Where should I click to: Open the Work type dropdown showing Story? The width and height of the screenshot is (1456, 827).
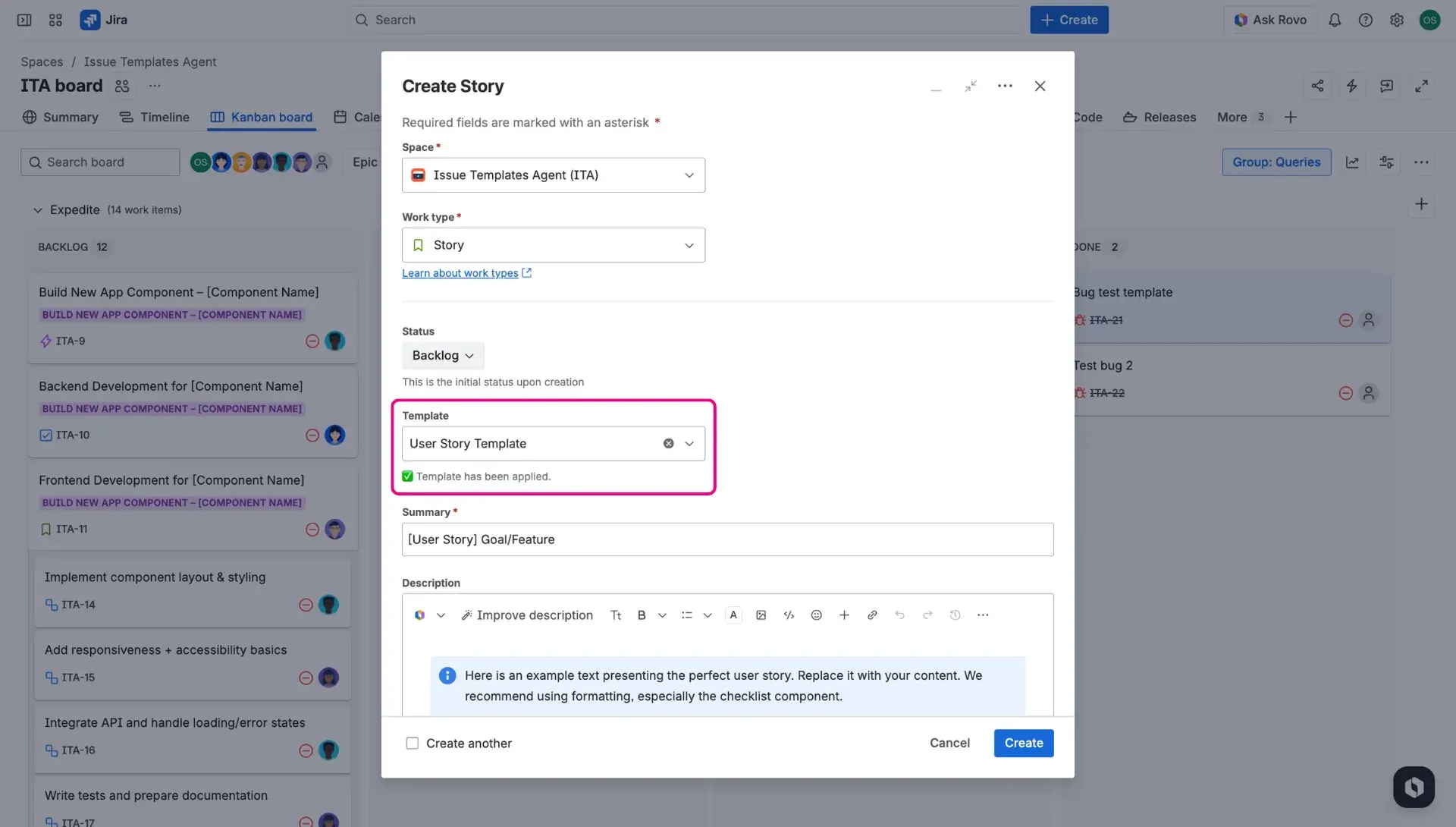click(553, 244)
